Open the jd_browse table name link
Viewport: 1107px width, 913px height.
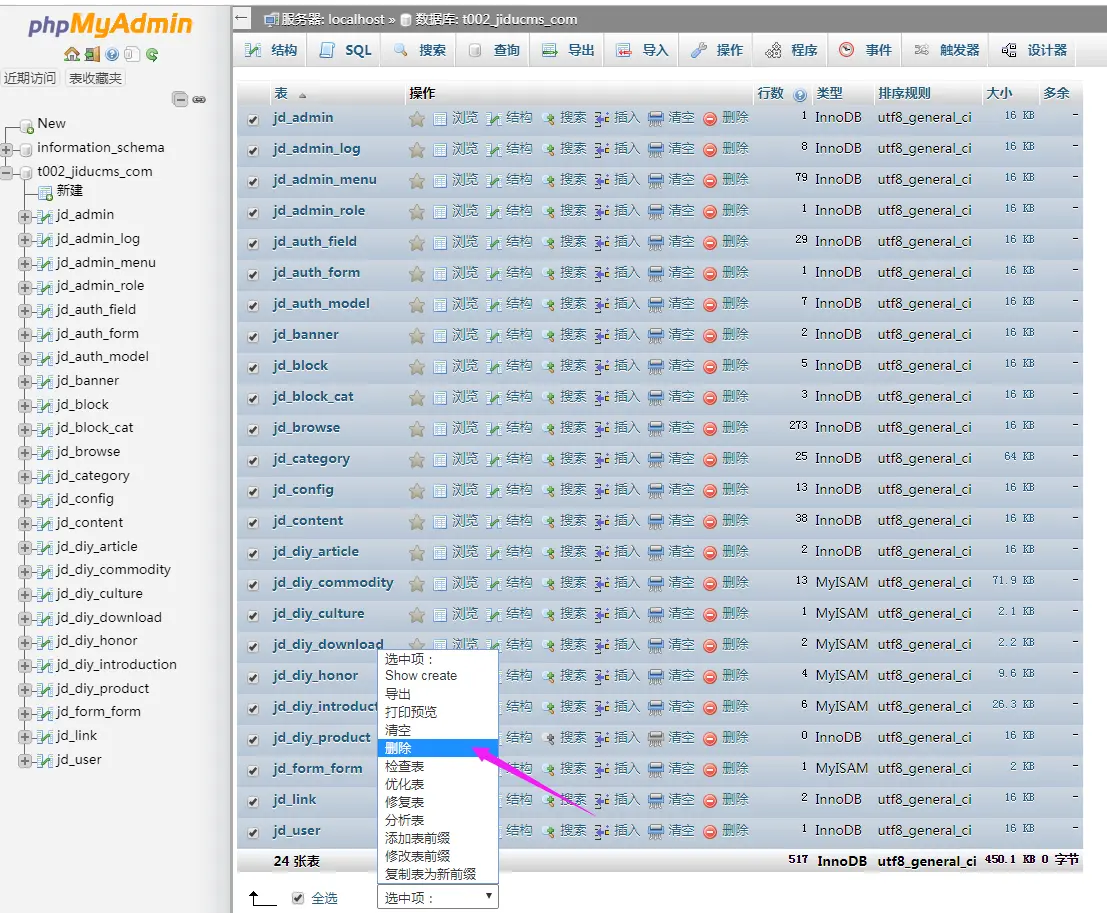click(306, 427)
